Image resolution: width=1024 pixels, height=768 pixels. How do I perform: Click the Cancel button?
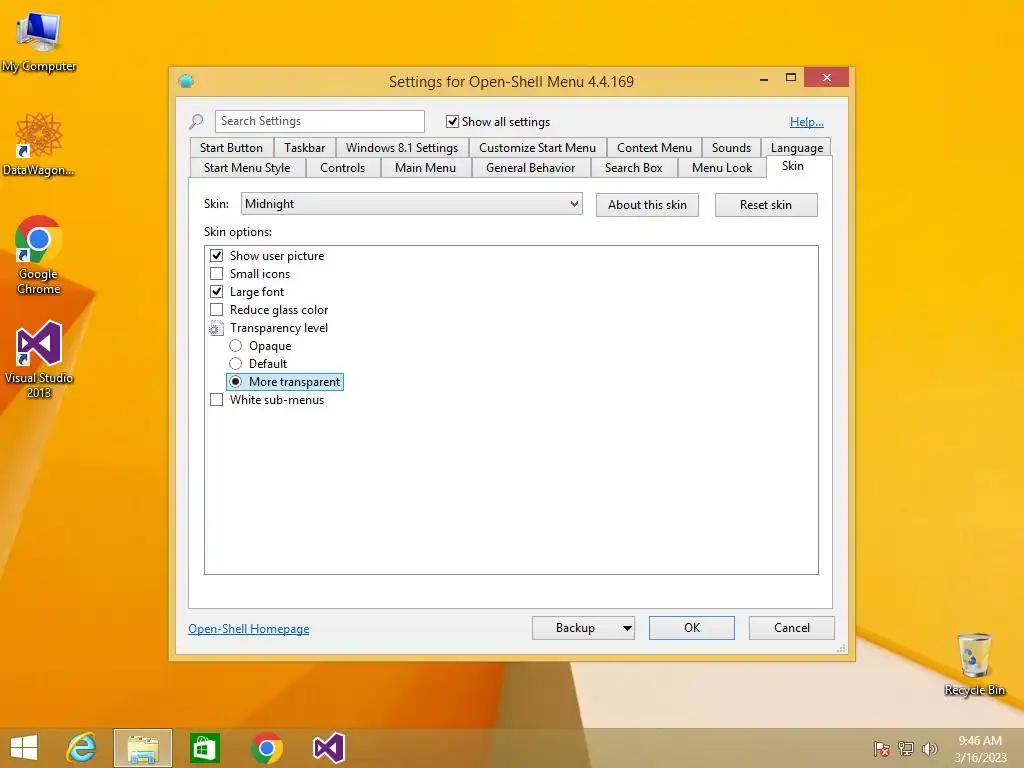click(x=792, y=628)
